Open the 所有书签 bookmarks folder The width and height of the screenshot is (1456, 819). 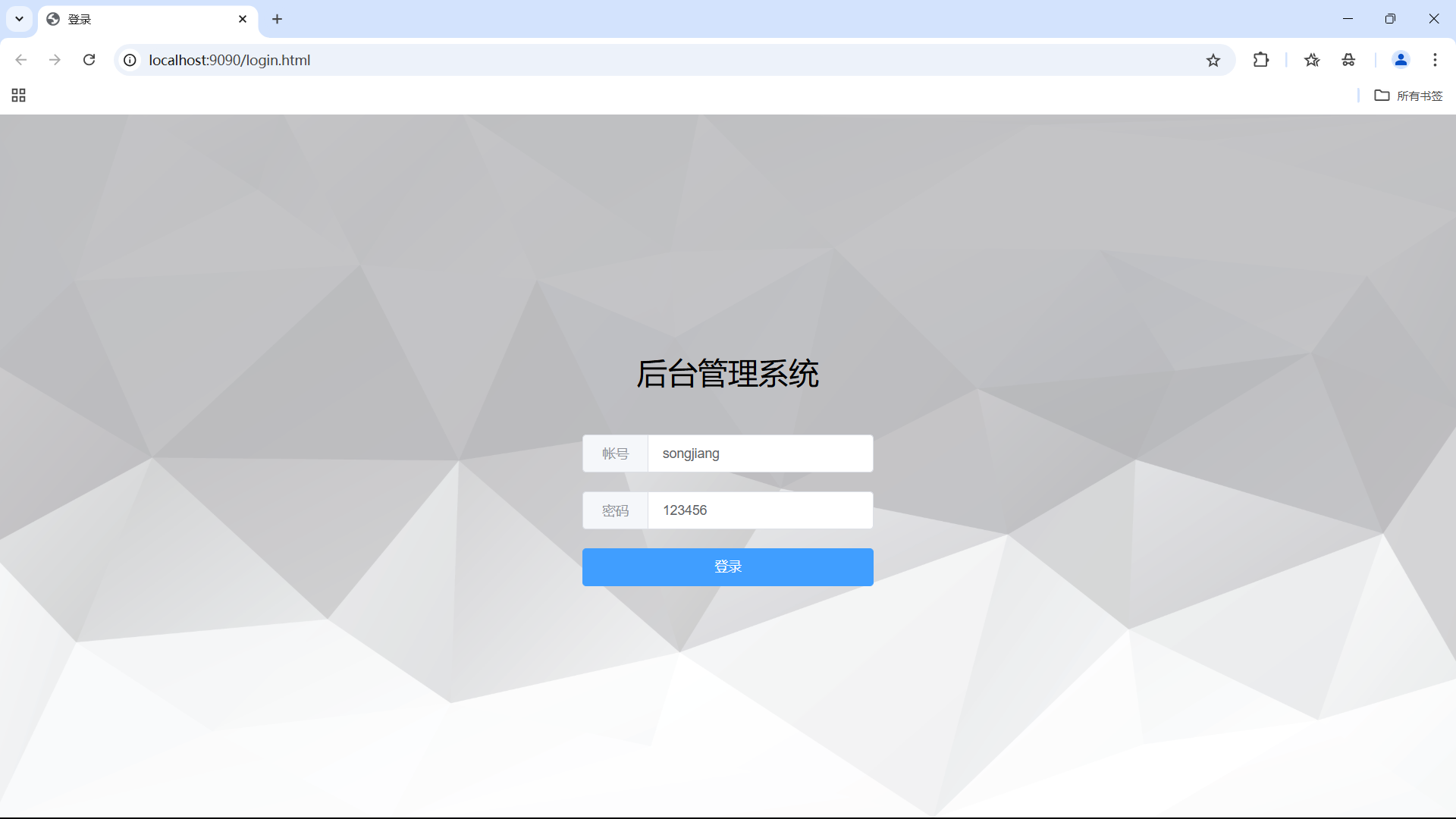[1408, 96]
